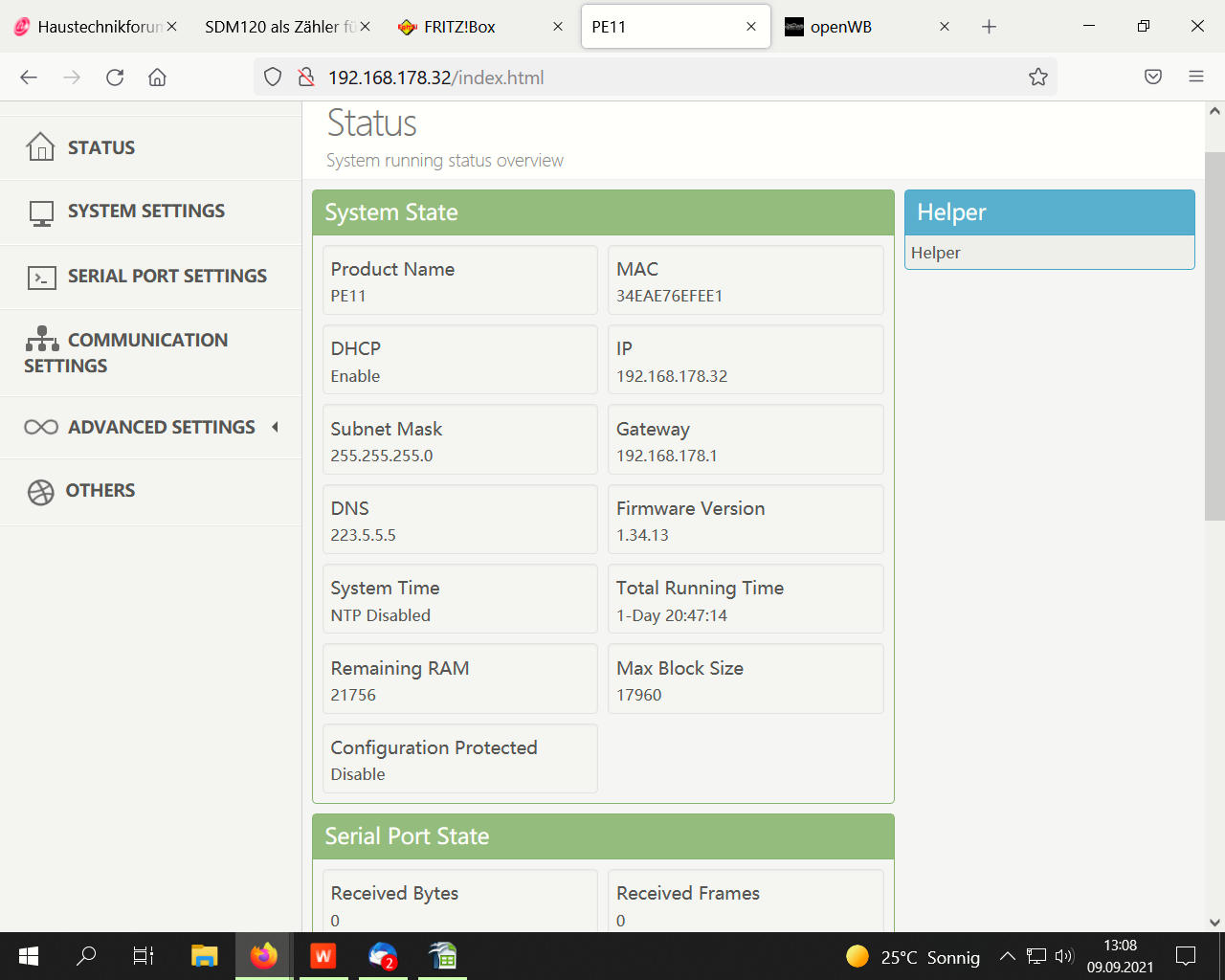Open a new browser tab
1225x980 pixels.
tap(990, 27)
